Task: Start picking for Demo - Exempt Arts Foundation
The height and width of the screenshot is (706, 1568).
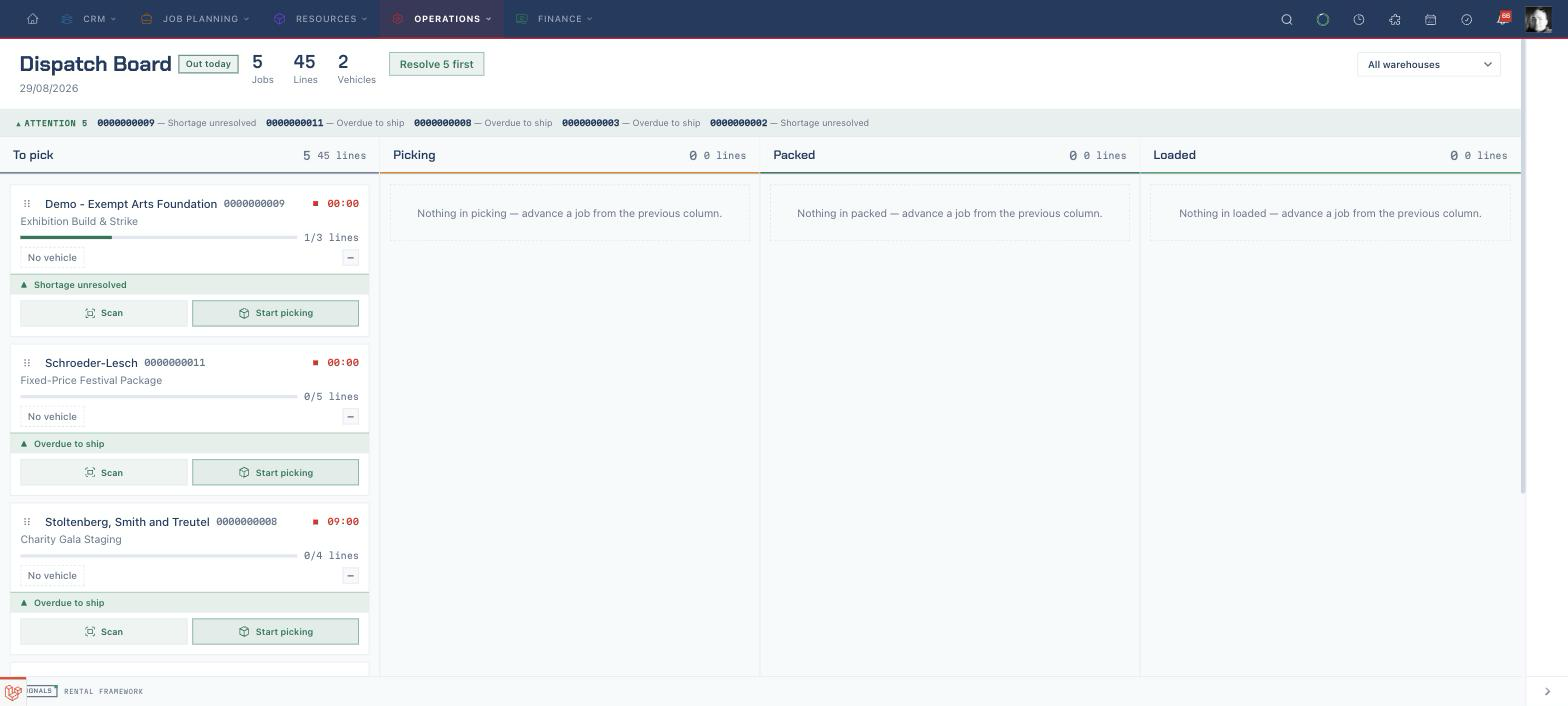Action: [275, 313]
